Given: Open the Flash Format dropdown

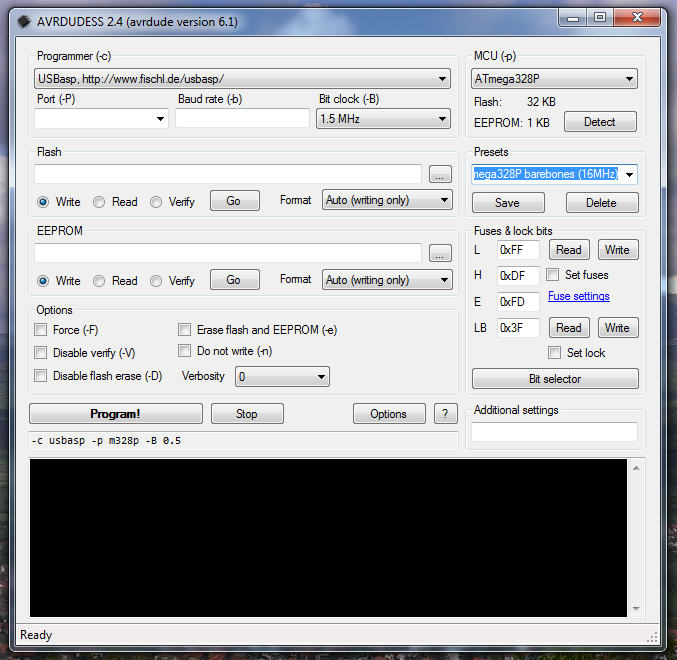Looking at the screenshot, I should (x=387, y=200).
